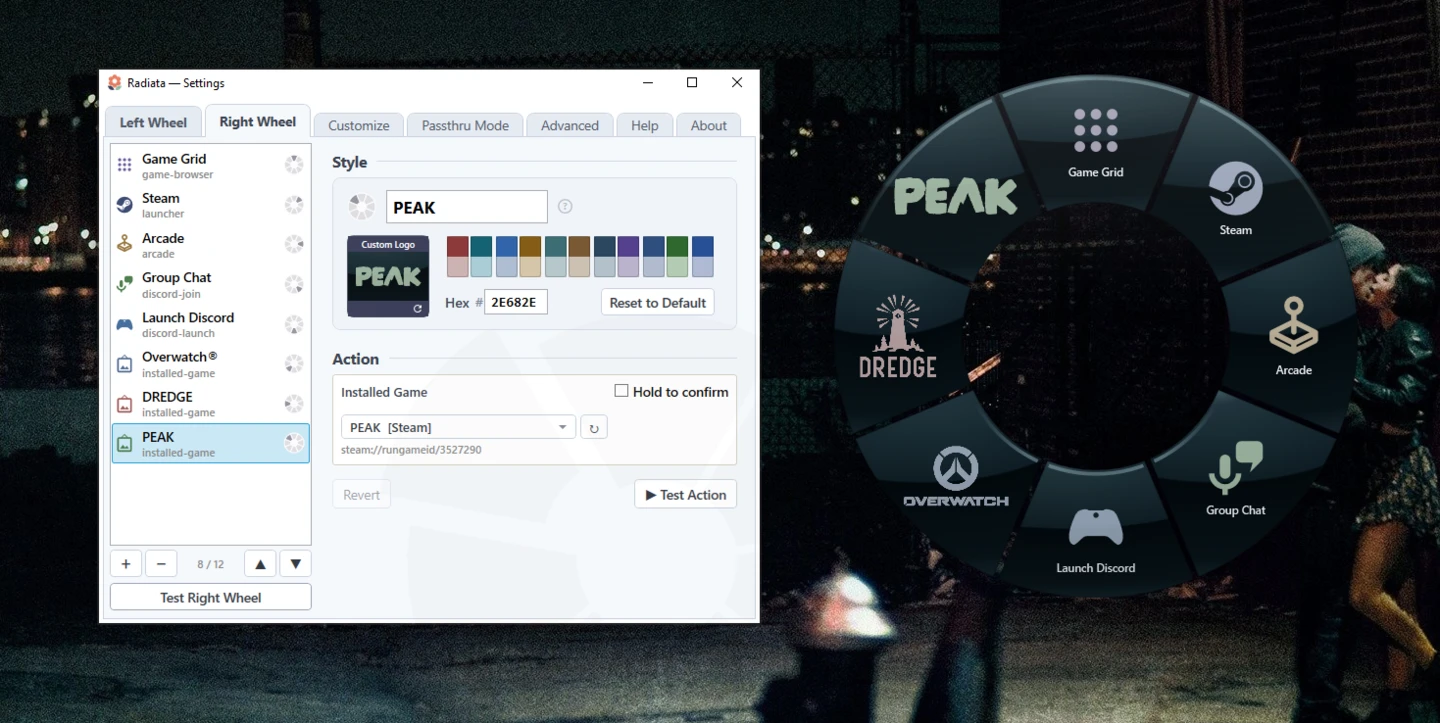1440x723 pixels.
Task: Switch to the Left Wheel tab
Action: [x=153, y=123]
